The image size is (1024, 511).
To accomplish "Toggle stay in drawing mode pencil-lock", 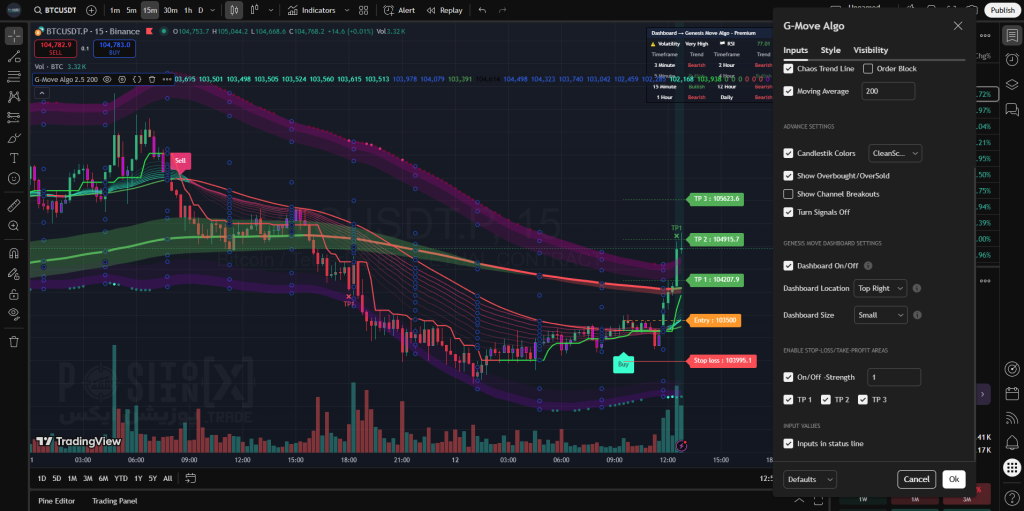I will coord(14,273).
